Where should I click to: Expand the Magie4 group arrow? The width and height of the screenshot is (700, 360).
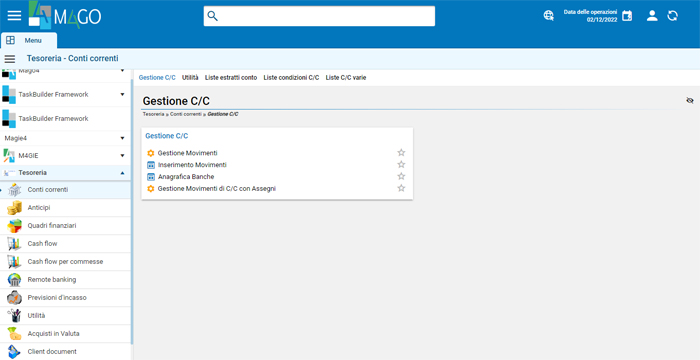pos(122,138)
